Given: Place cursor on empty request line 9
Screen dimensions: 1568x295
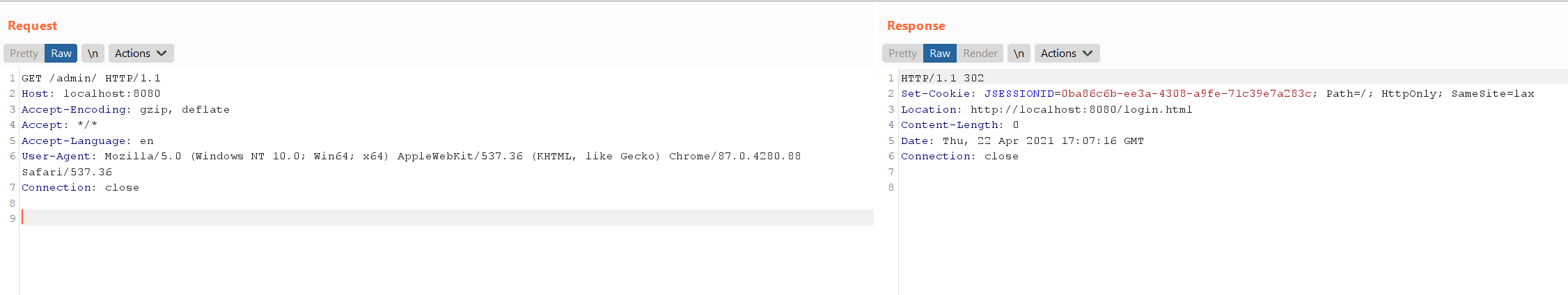Looking at the screenshot, I should point(446,218).
